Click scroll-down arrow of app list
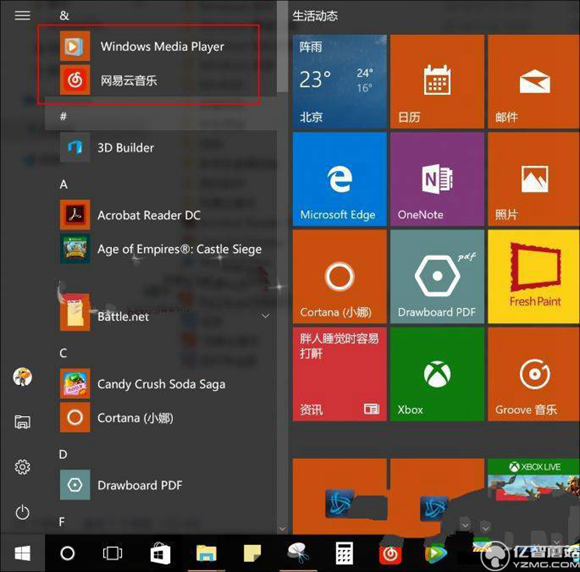Image resolution: width=580 pixels, height=572 pixels. (282, 529)
